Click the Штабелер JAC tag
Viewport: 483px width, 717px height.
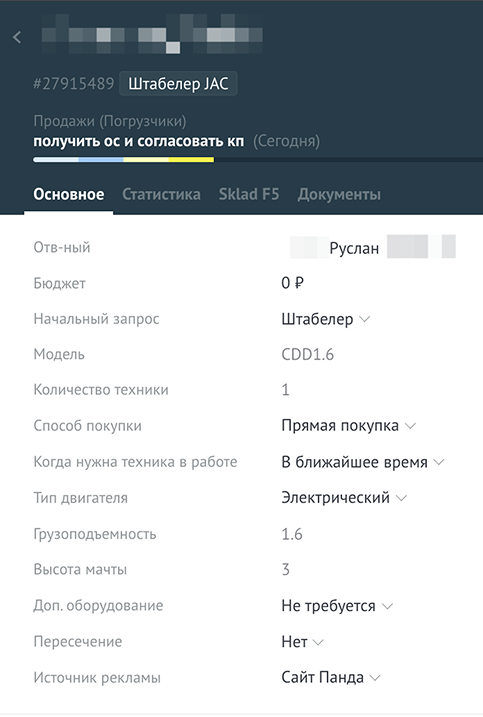(178, 84)
